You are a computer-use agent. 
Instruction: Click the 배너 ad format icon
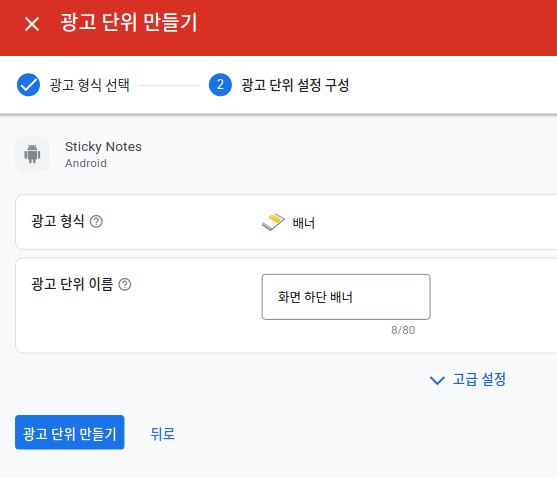(x=273, y=222)
